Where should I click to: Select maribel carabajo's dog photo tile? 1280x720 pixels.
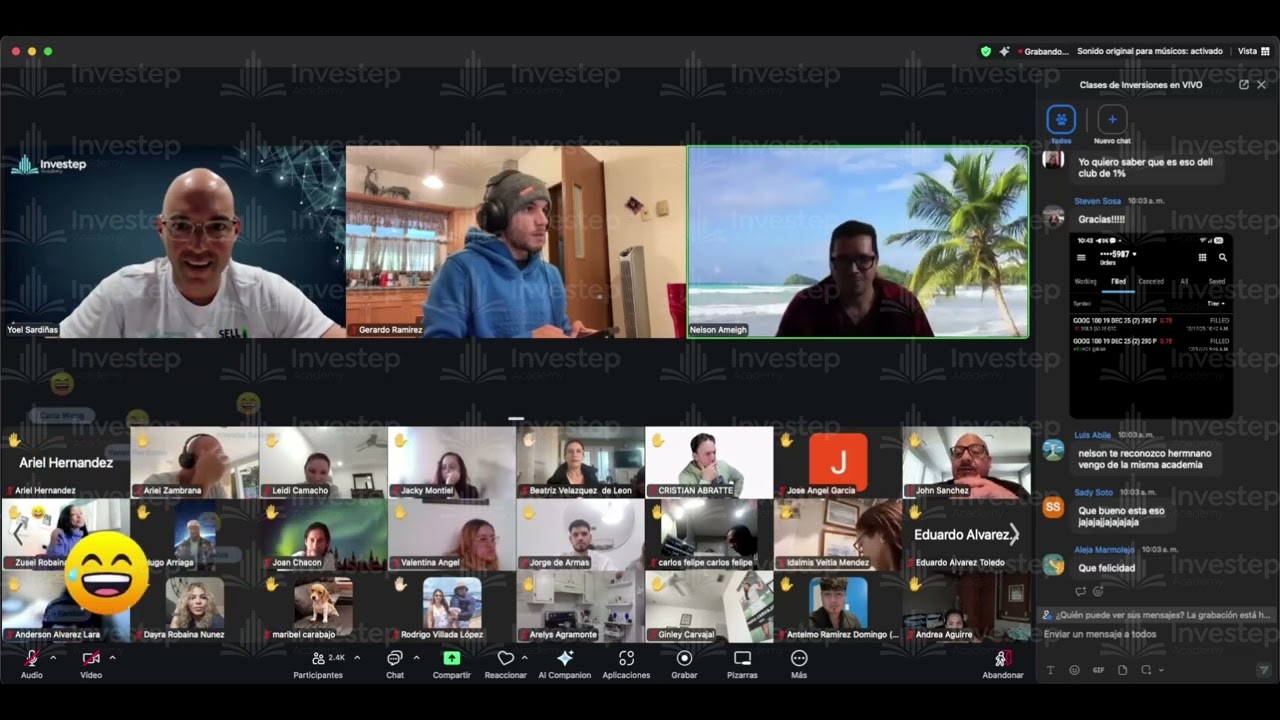click(323, 606)
